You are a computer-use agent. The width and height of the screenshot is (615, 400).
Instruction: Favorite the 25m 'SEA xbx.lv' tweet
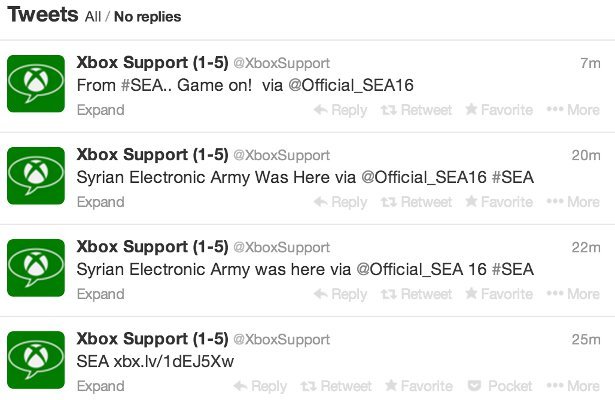pyautogui.click(x=419, y=386)
